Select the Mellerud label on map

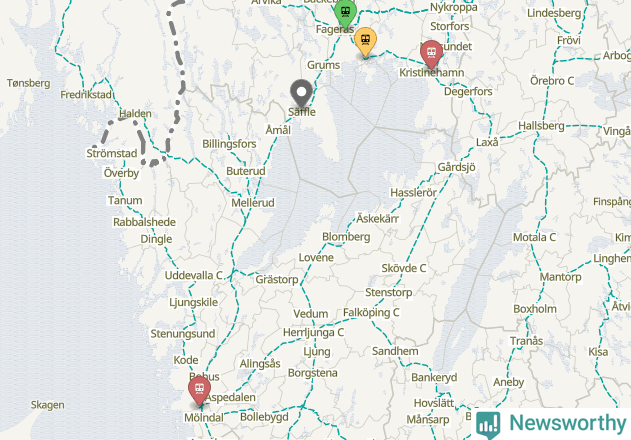[253, 203]
